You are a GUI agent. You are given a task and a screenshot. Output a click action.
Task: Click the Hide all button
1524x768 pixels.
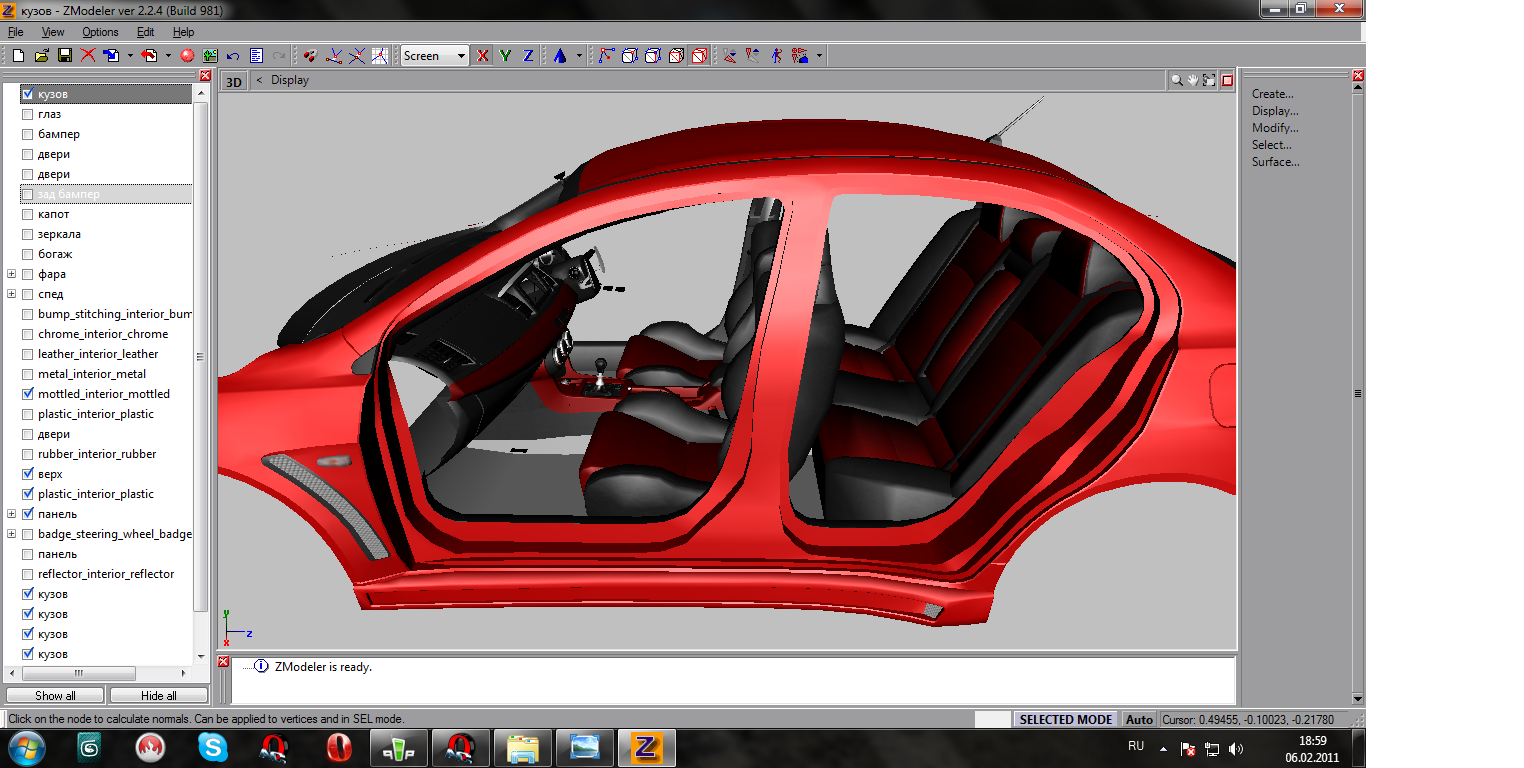158,695
